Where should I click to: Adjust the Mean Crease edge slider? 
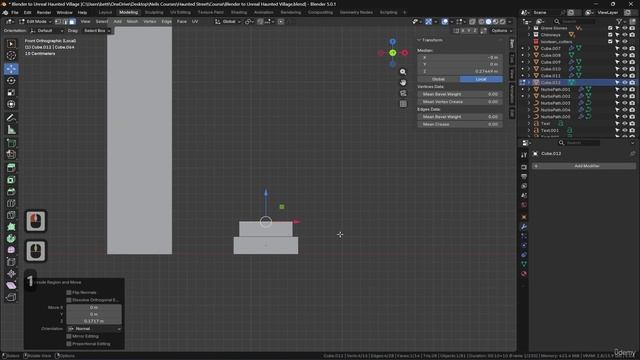point(460,124)
